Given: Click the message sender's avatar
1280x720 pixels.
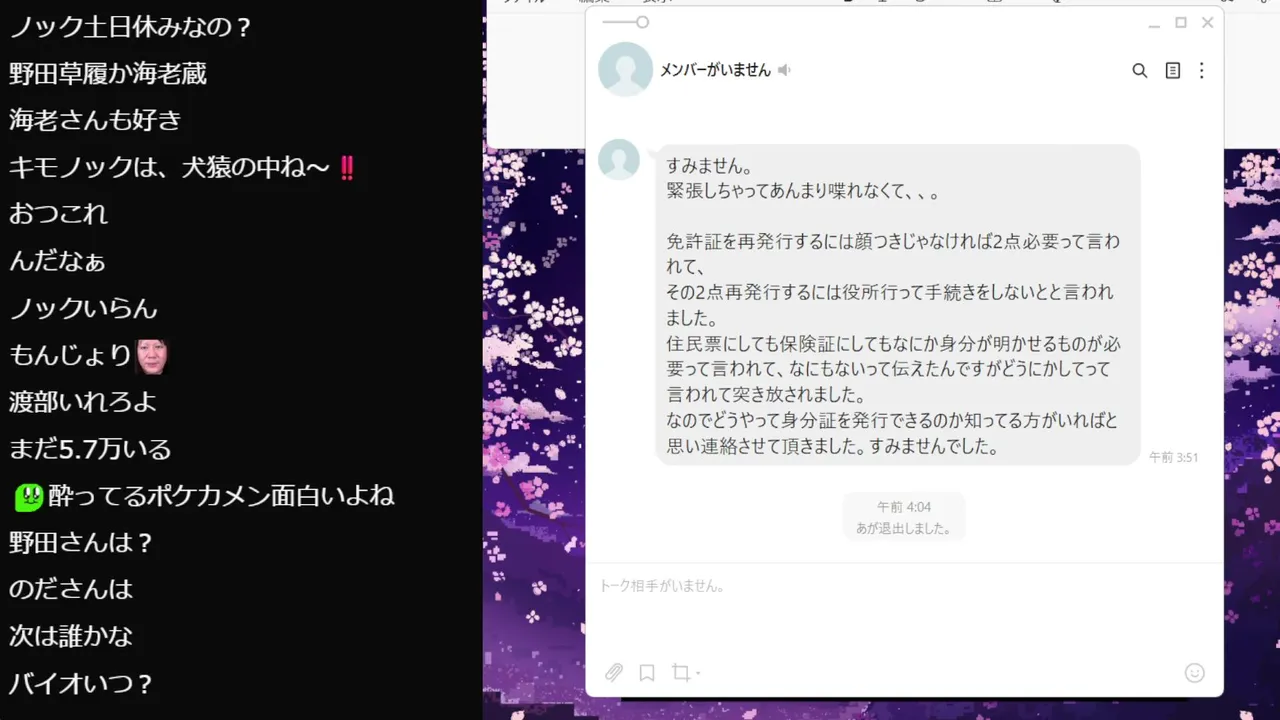Looking at the screenshot, I should click(619, 160).
